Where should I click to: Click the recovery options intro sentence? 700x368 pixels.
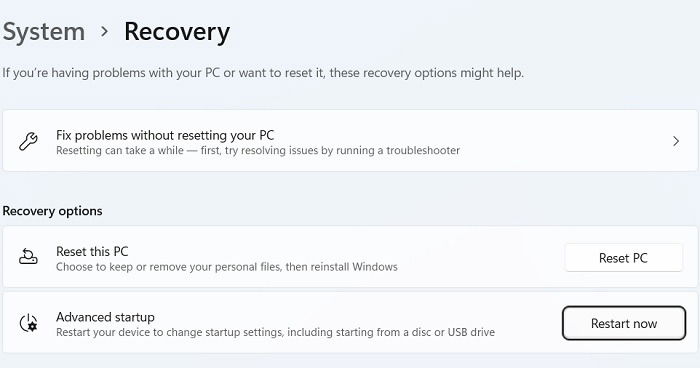[x=263, y=73]
